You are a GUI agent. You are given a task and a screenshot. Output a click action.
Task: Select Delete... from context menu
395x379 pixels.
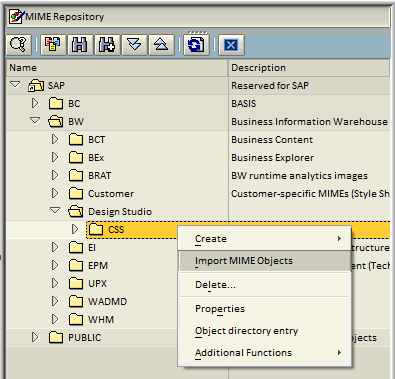pos(264,285)
